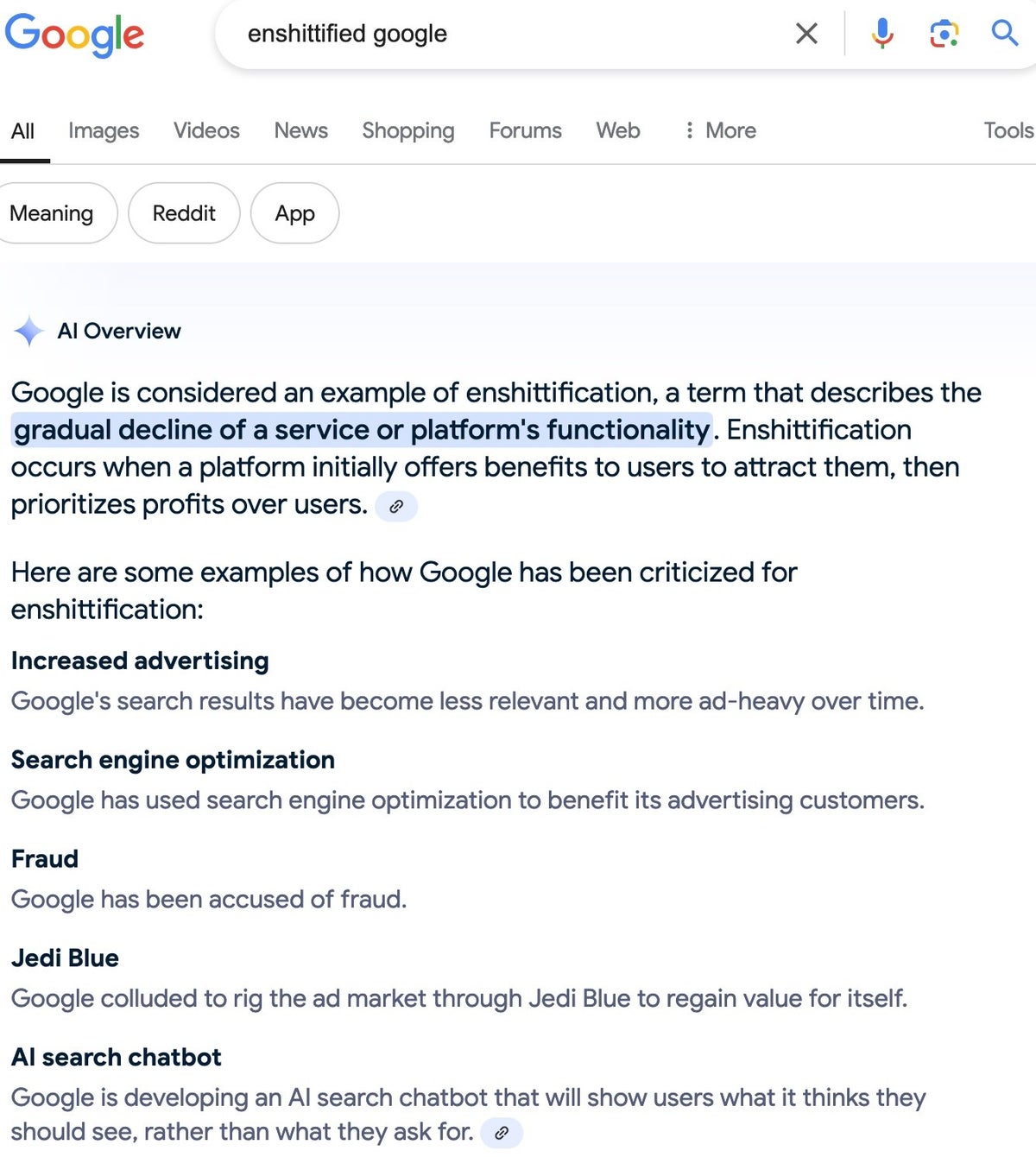
Task: Click the AI Overview sparkle icon
Action: 28,331
